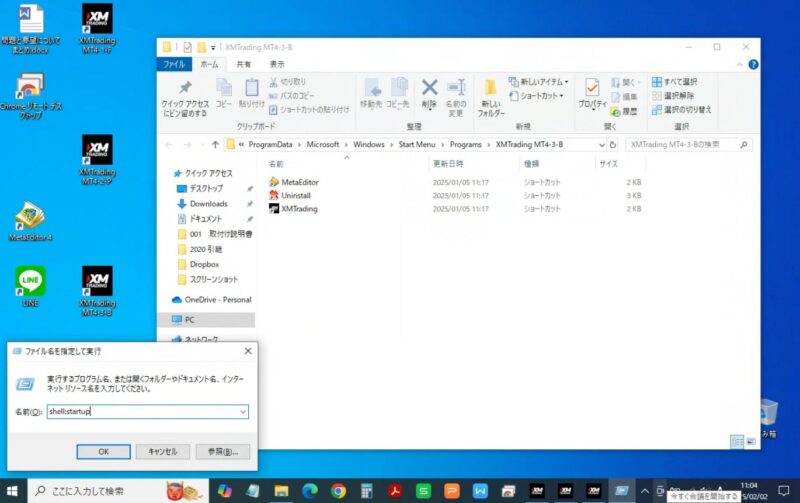Click Select all in ribbon
This screenshot has height=503, width=800.
click(x=674, y=82)
